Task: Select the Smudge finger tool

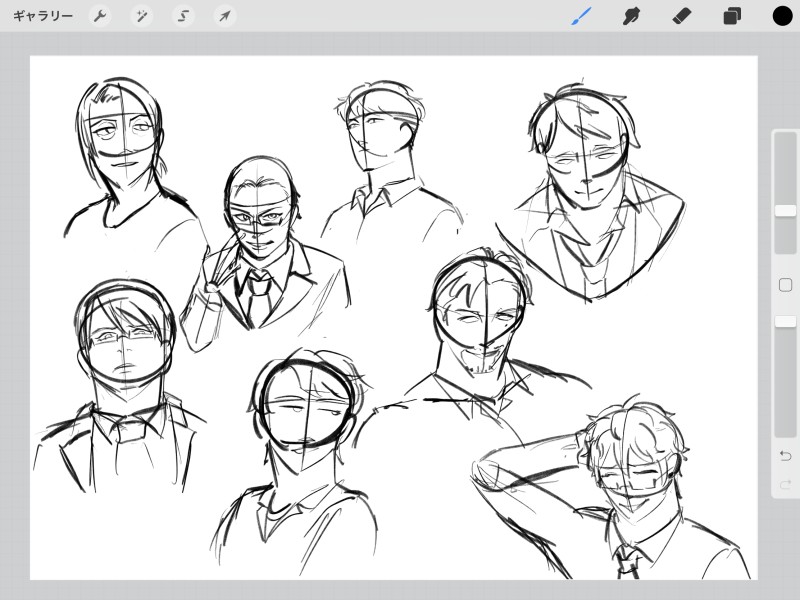Action: pos(631,16)
